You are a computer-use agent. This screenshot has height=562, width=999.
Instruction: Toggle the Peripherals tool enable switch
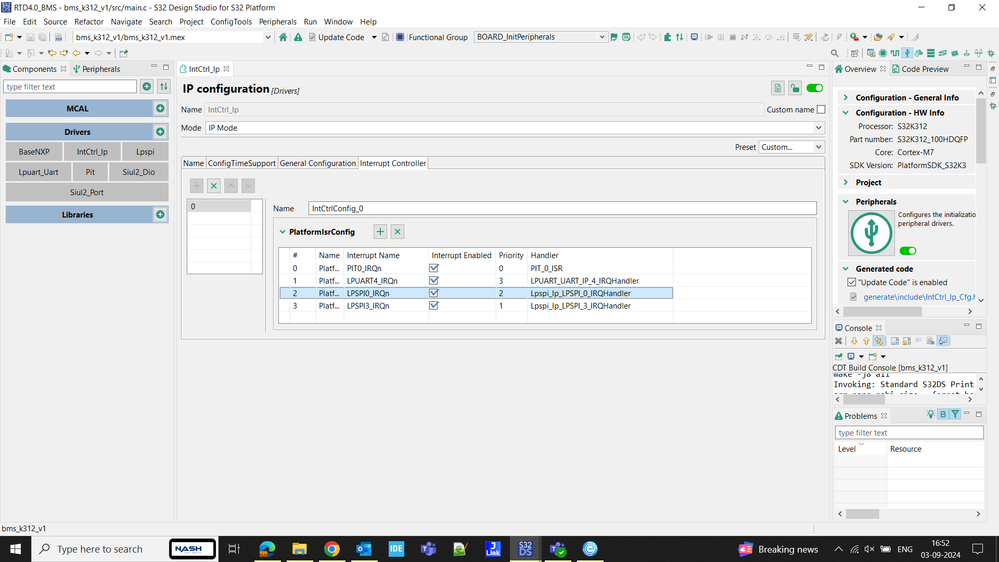click(x=908, y=251)
